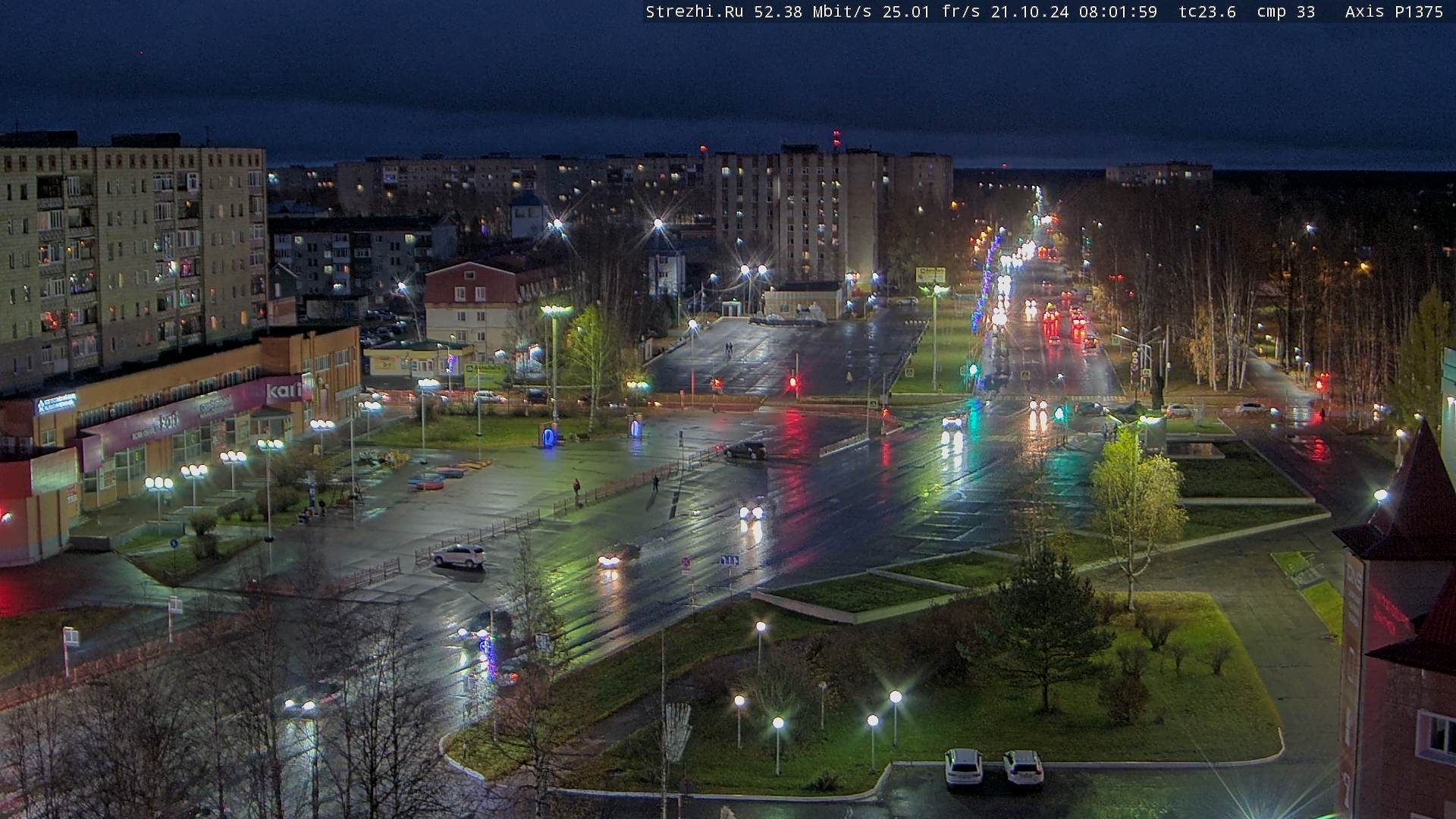The width and height of the screenshot is (1456, 819).
Task: Click the 25.01 fr/s frame rate value
Action: [x=930, y=12]
